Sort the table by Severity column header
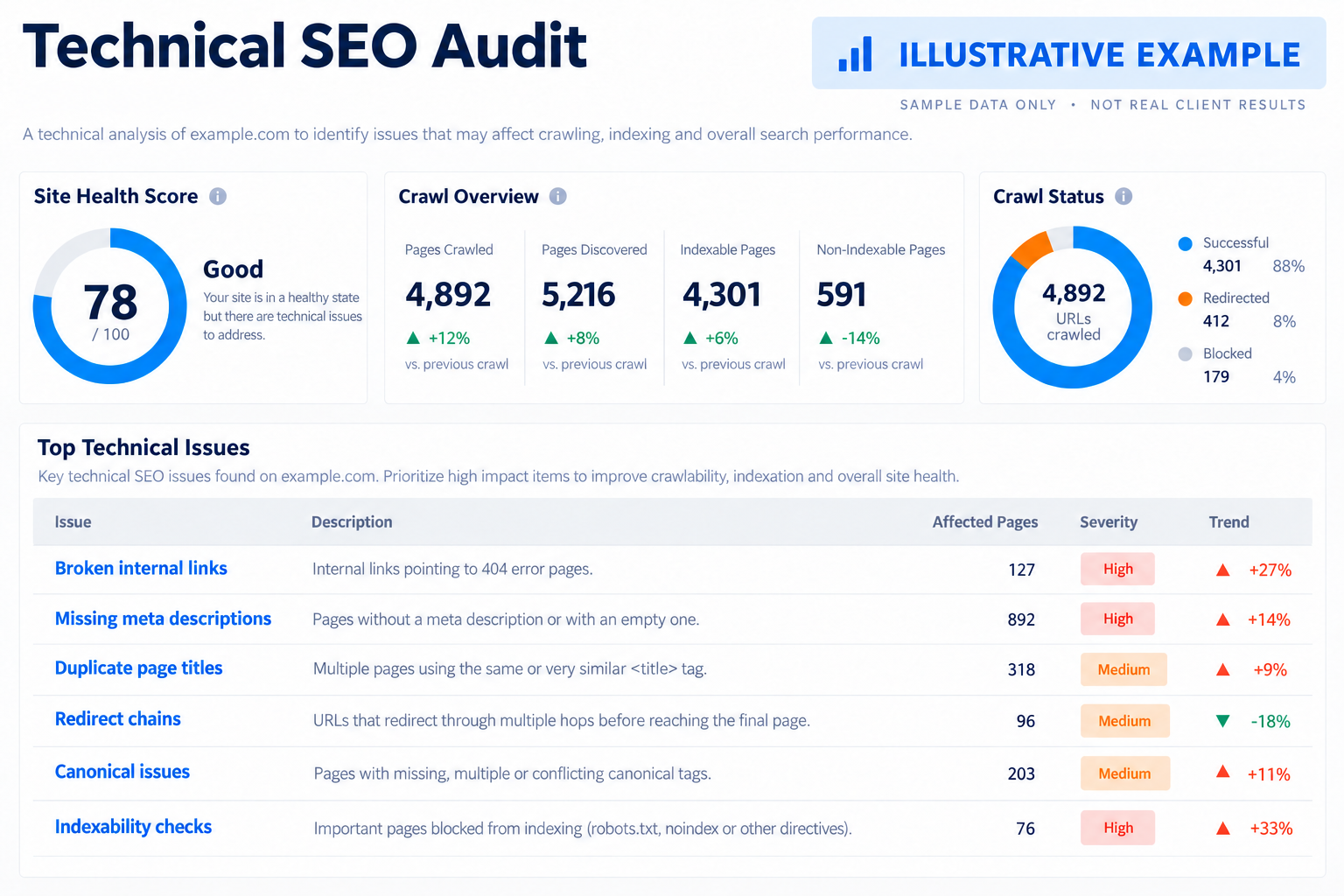Image resolution: width=1344 pixels, height=896 pixels. click(x=1109, y=522)
